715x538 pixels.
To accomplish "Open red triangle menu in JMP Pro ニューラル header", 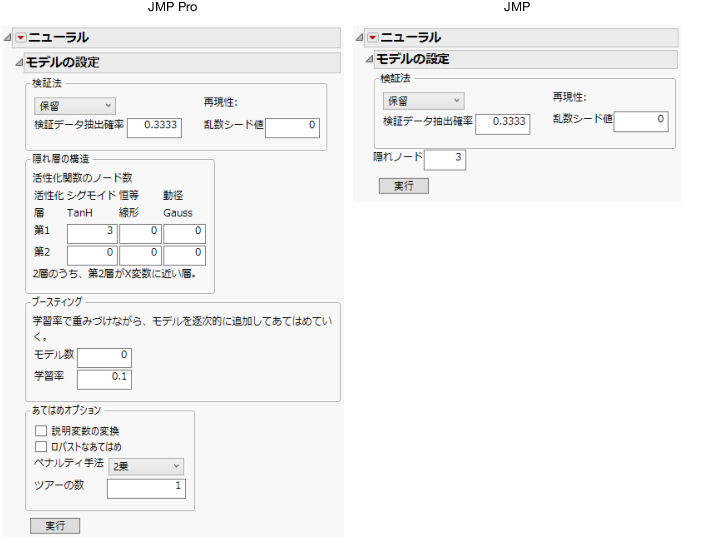I will [21, 38].
